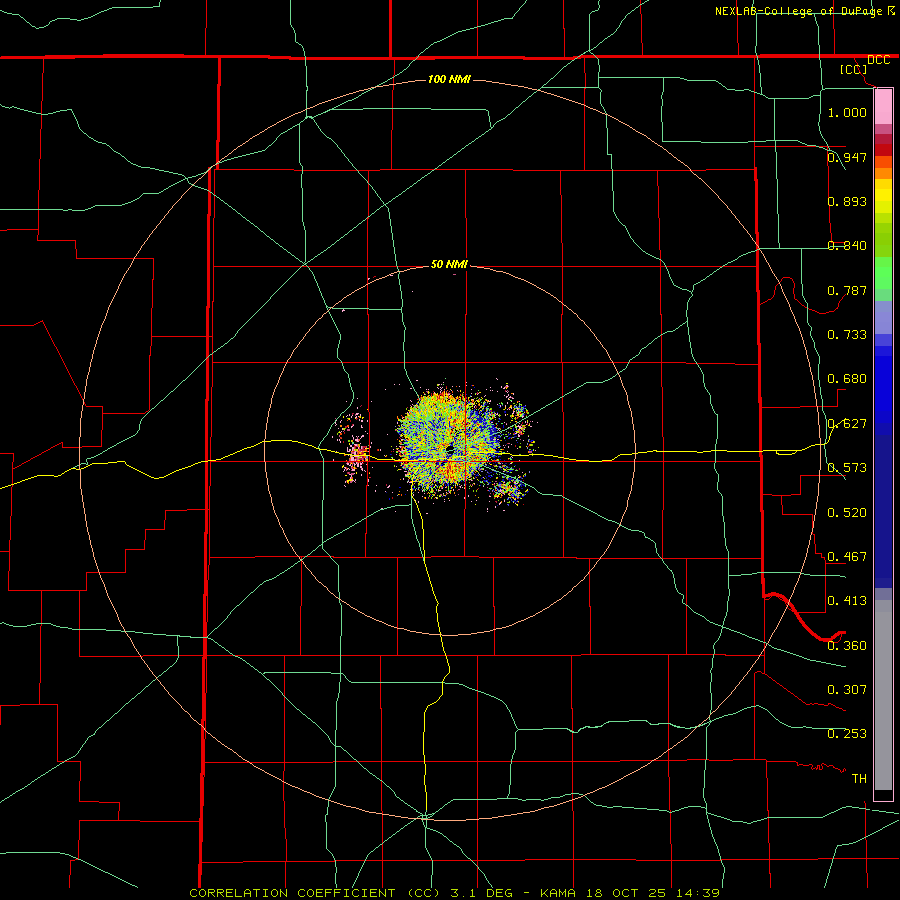
Task: Click the gray segment of the color scale
Action: coord(883,695)
